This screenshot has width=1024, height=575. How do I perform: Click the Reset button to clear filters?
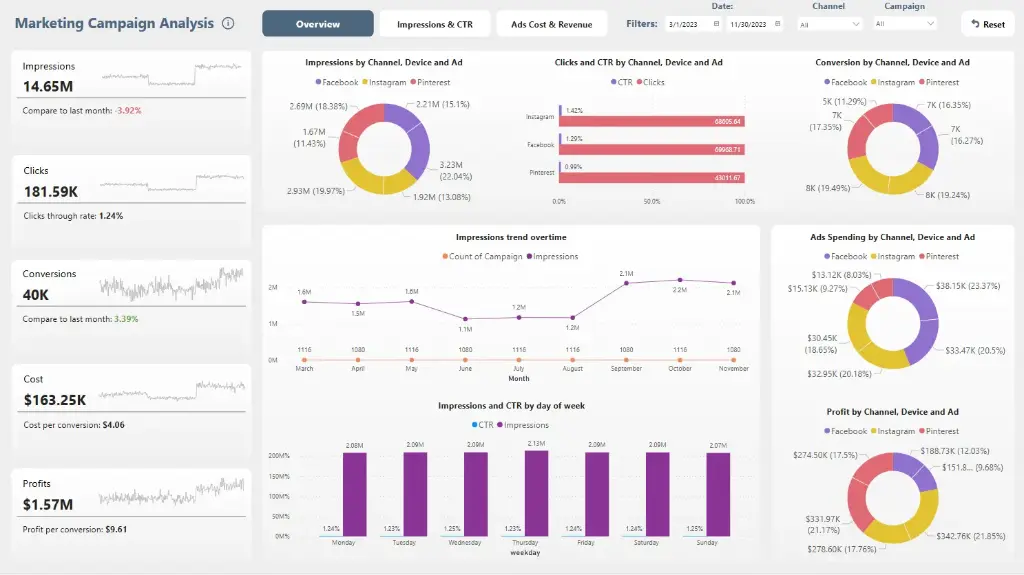[987, 24]
